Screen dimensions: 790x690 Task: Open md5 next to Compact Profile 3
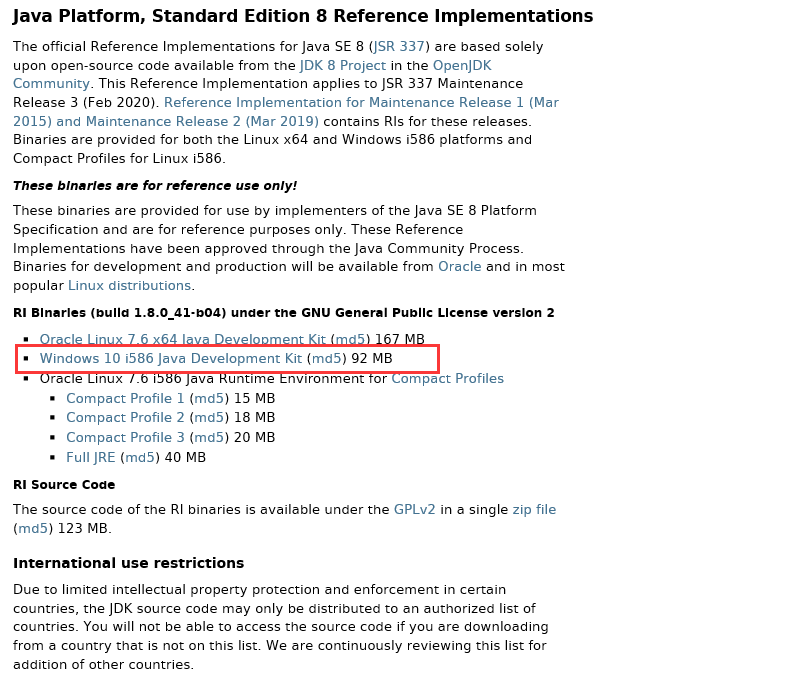click(209, 438)
